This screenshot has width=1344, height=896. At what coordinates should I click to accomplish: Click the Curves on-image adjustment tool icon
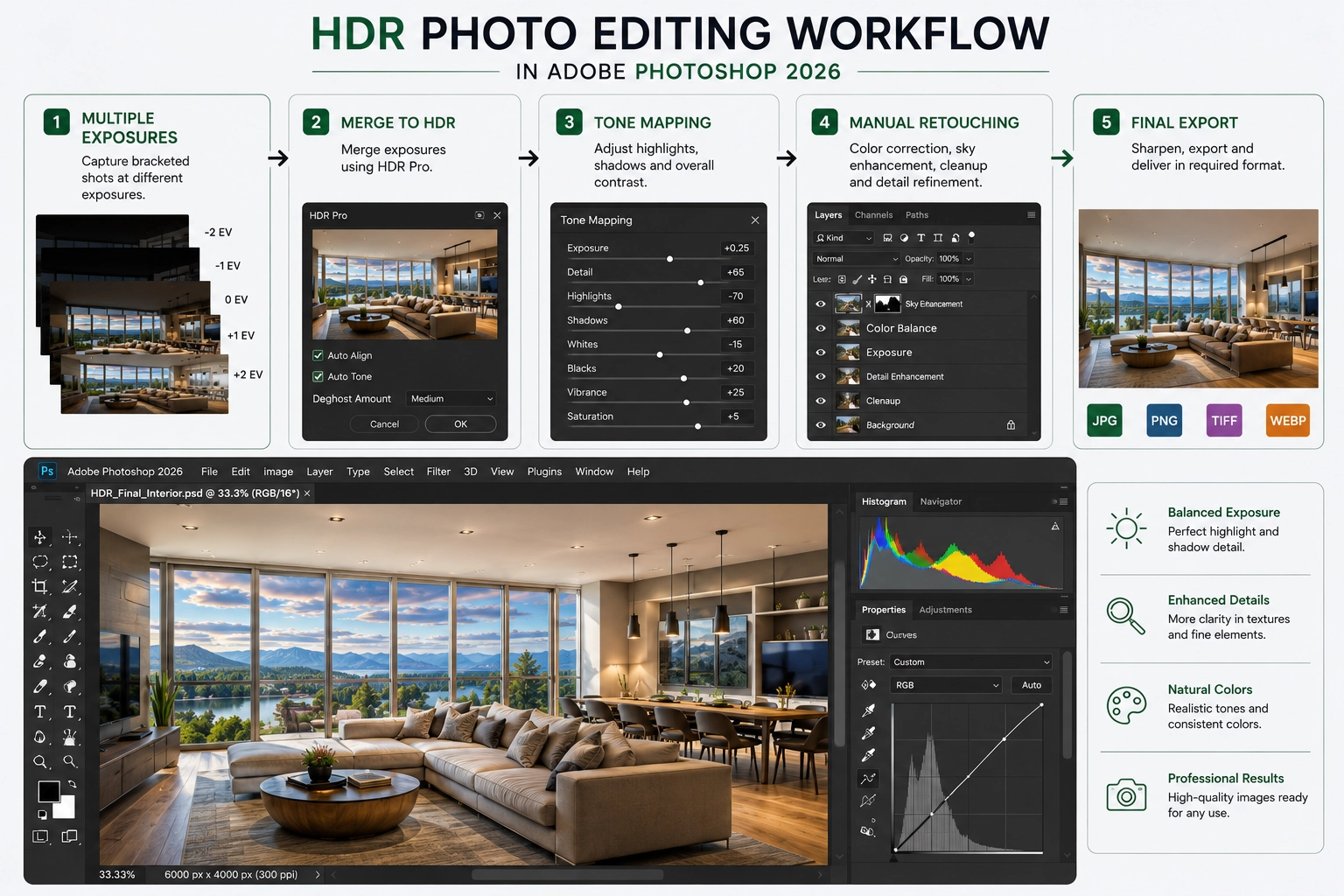point(868,684)
